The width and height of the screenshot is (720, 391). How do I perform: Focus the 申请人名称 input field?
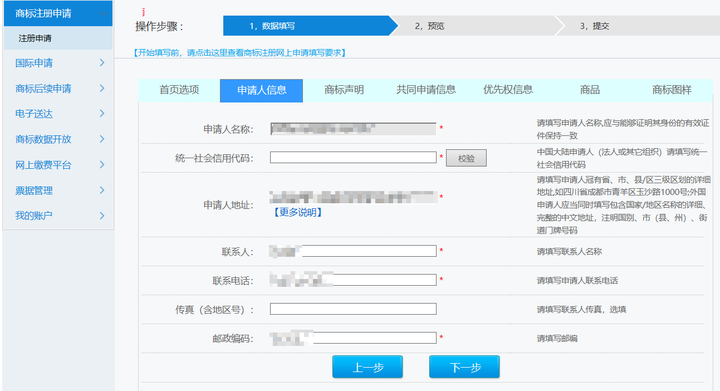pos(353,128)
